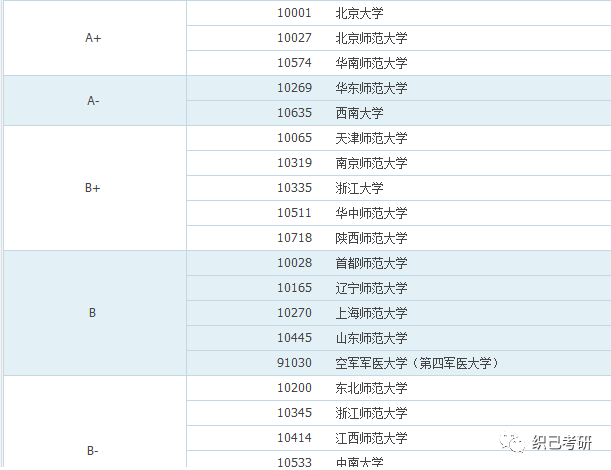Click the A- grade cell
This screenshot has width=611, height=470.
click(95, 101)
